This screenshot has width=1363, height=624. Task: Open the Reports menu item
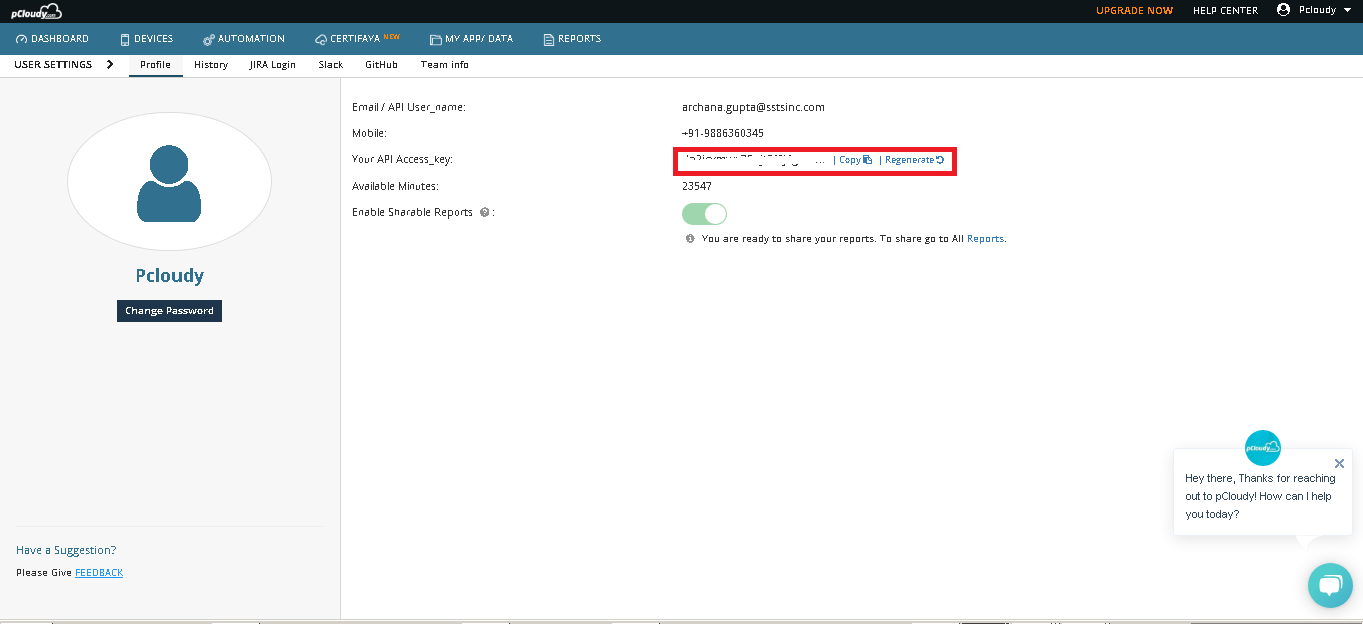point(572,39)
